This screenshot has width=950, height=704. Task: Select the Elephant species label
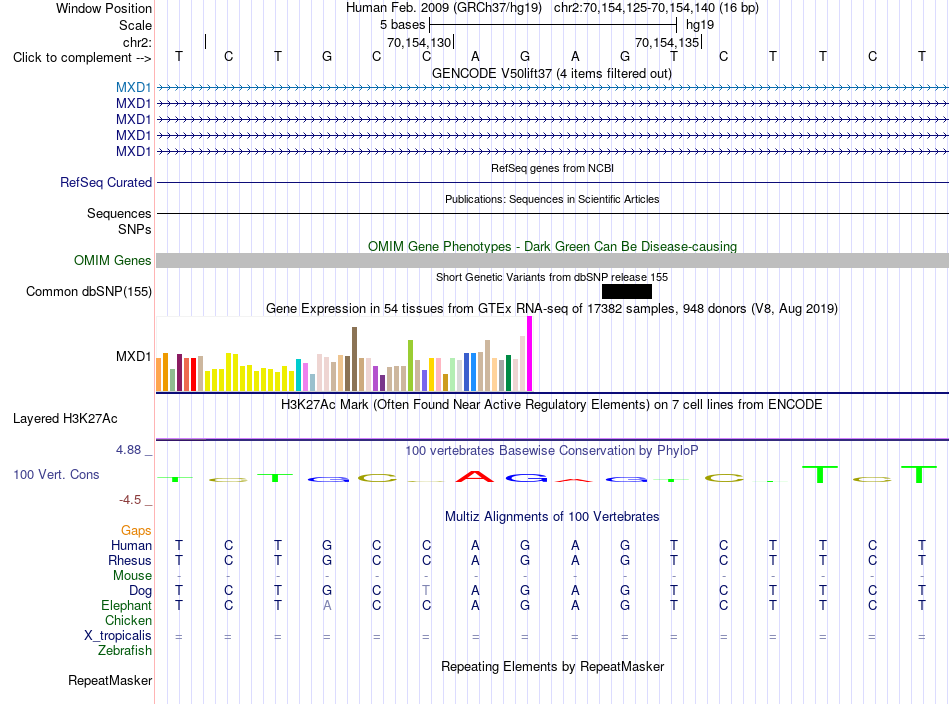(x=126, y=605)
